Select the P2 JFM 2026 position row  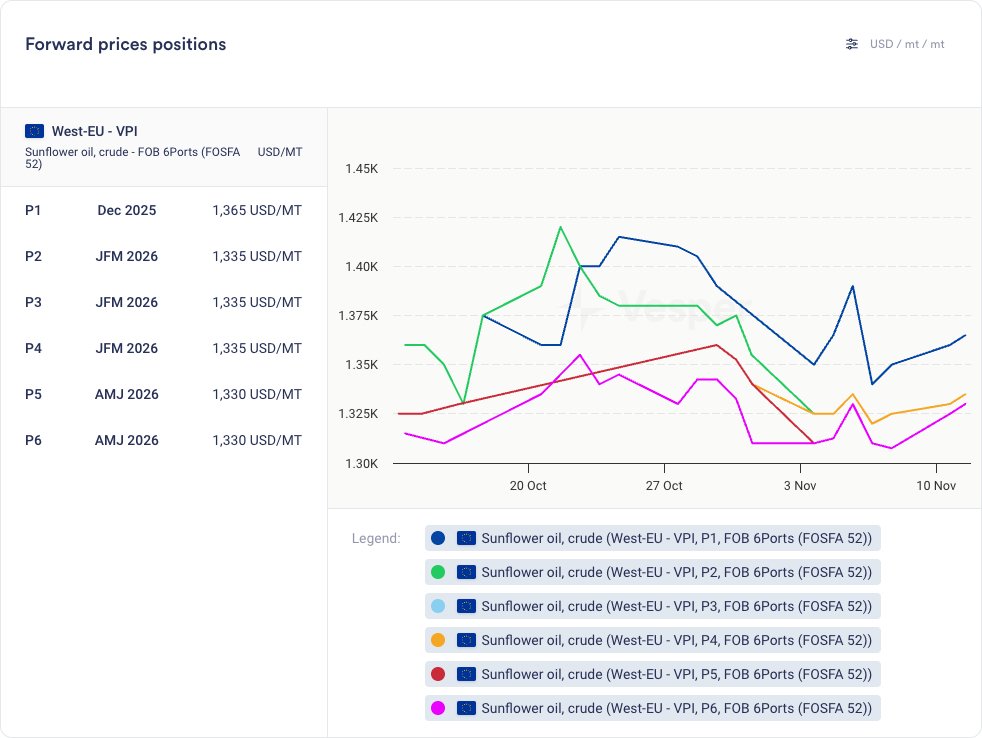click(x=163, y=256)
